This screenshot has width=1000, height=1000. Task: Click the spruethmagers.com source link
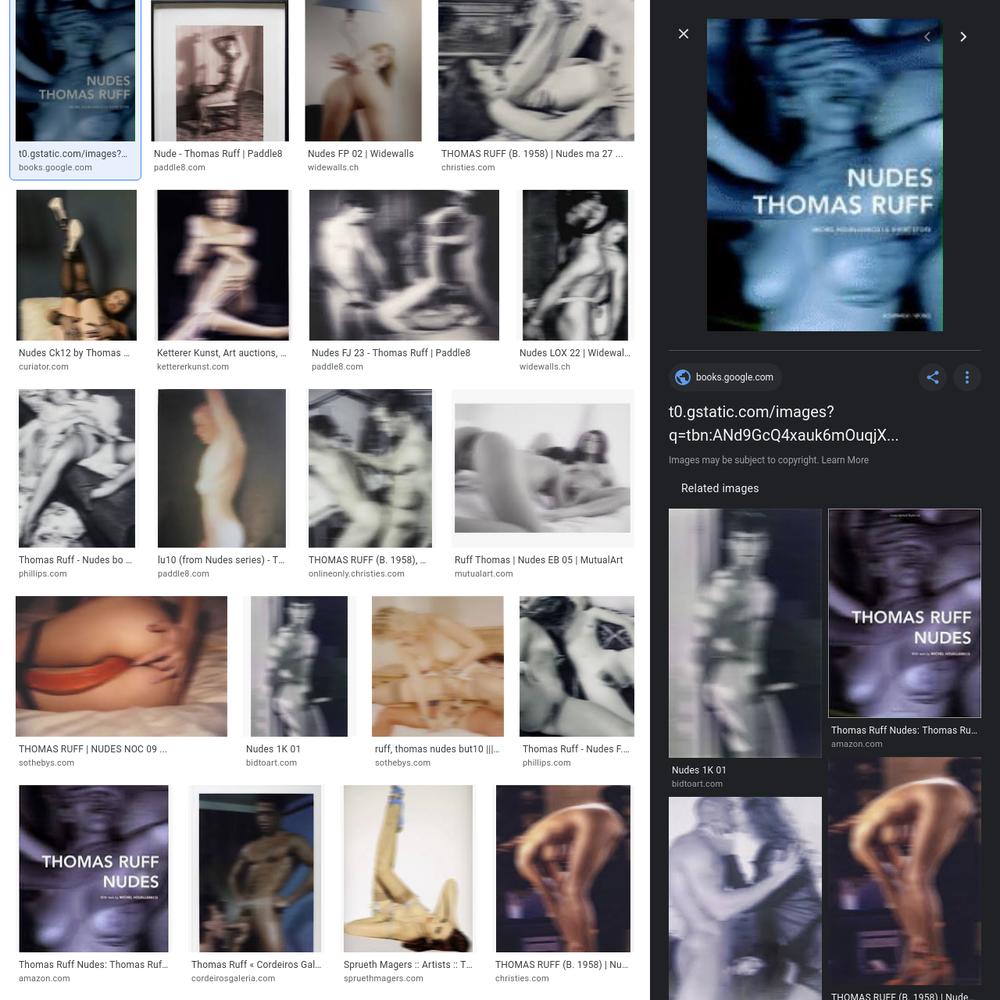pyautogui.click(x=383, y=978)
